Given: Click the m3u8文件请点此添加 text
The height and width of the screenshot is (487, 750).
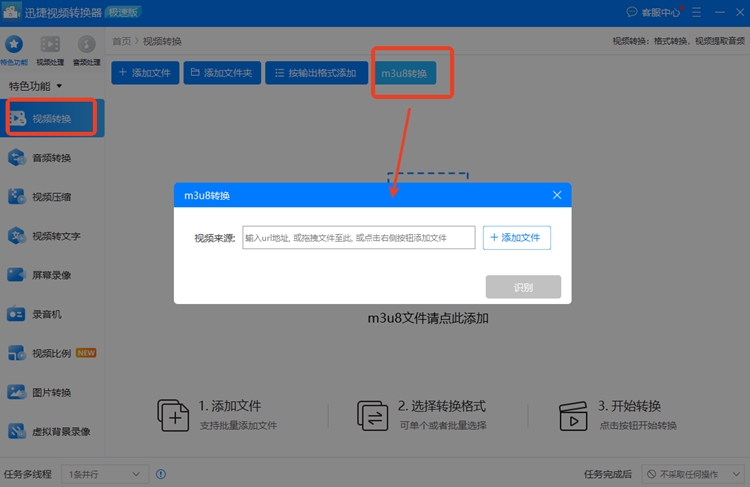Looking at the screenshot, I should (428, 318).
